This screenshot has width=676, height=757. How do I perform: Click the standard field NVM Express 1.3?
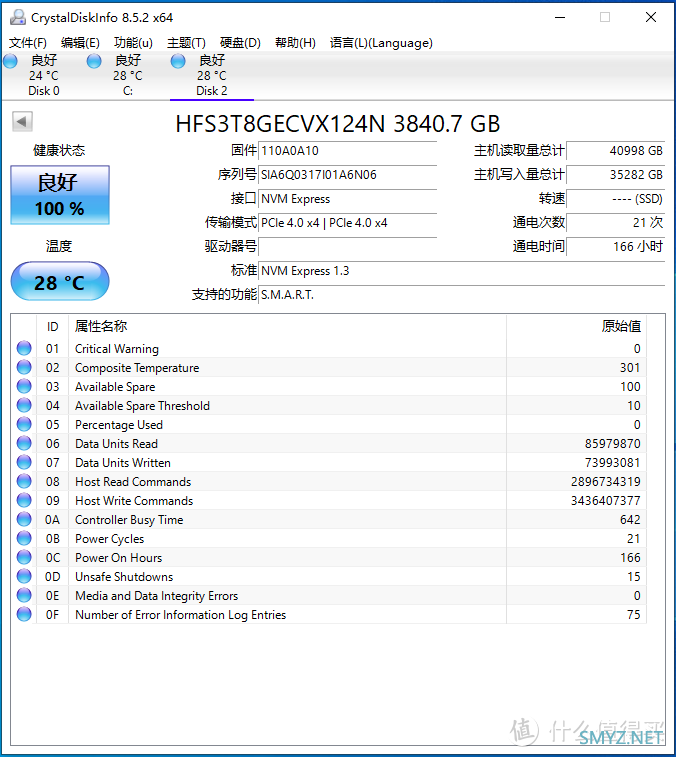point(462,271)
